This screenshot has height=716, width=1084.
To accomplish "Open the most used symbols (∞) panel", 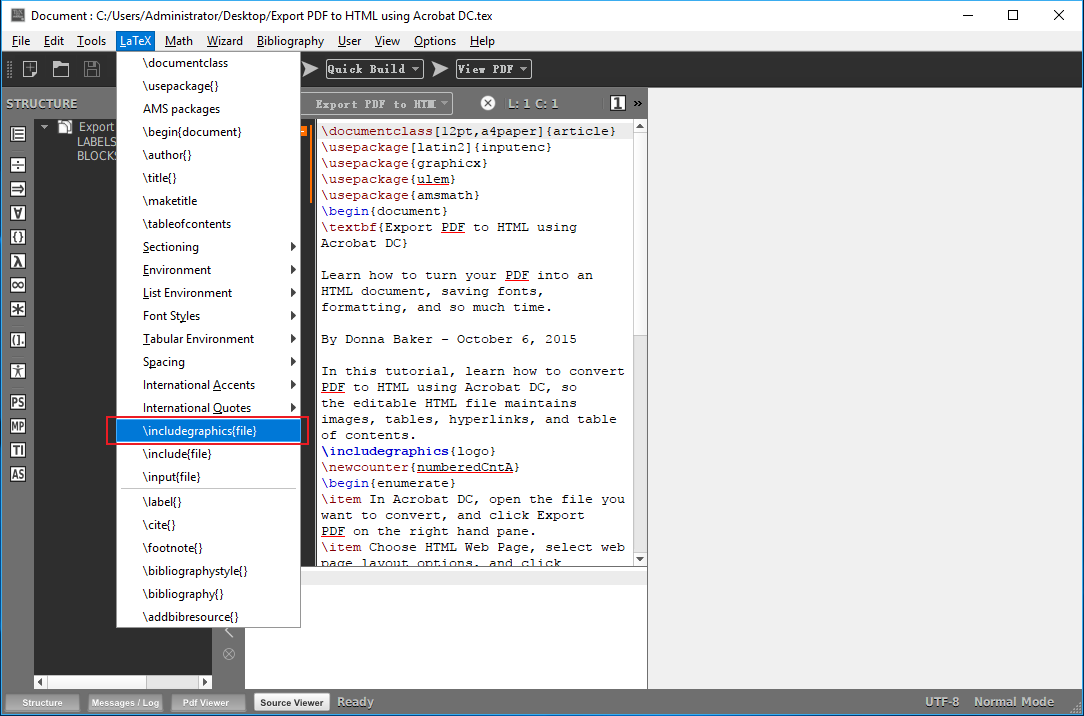I will click(x=18, y=285).
